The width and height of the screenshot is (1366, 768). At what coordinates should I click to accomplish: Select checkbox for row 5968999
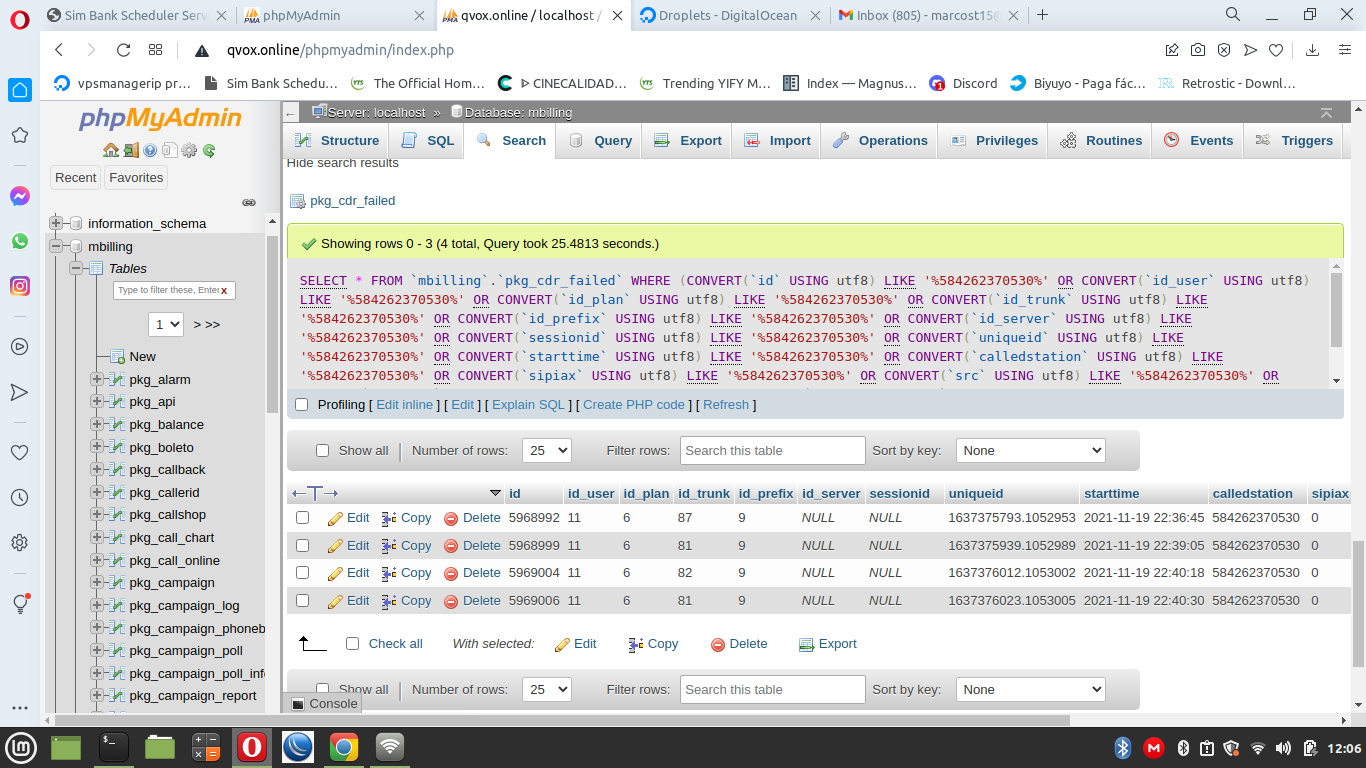(x=303, y=546)
